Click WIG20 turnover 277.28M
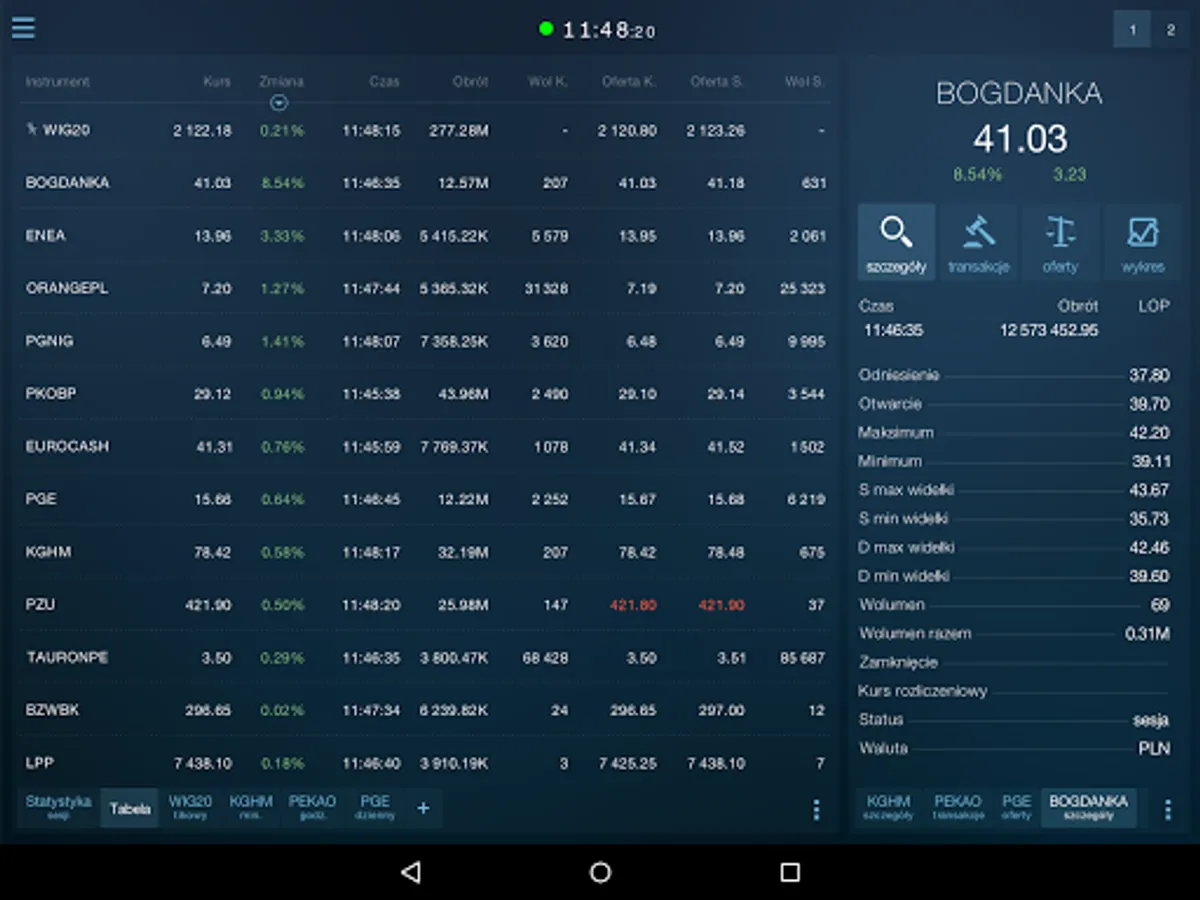The height and width of the screenshot is (900, 1200). click(459, 130)
